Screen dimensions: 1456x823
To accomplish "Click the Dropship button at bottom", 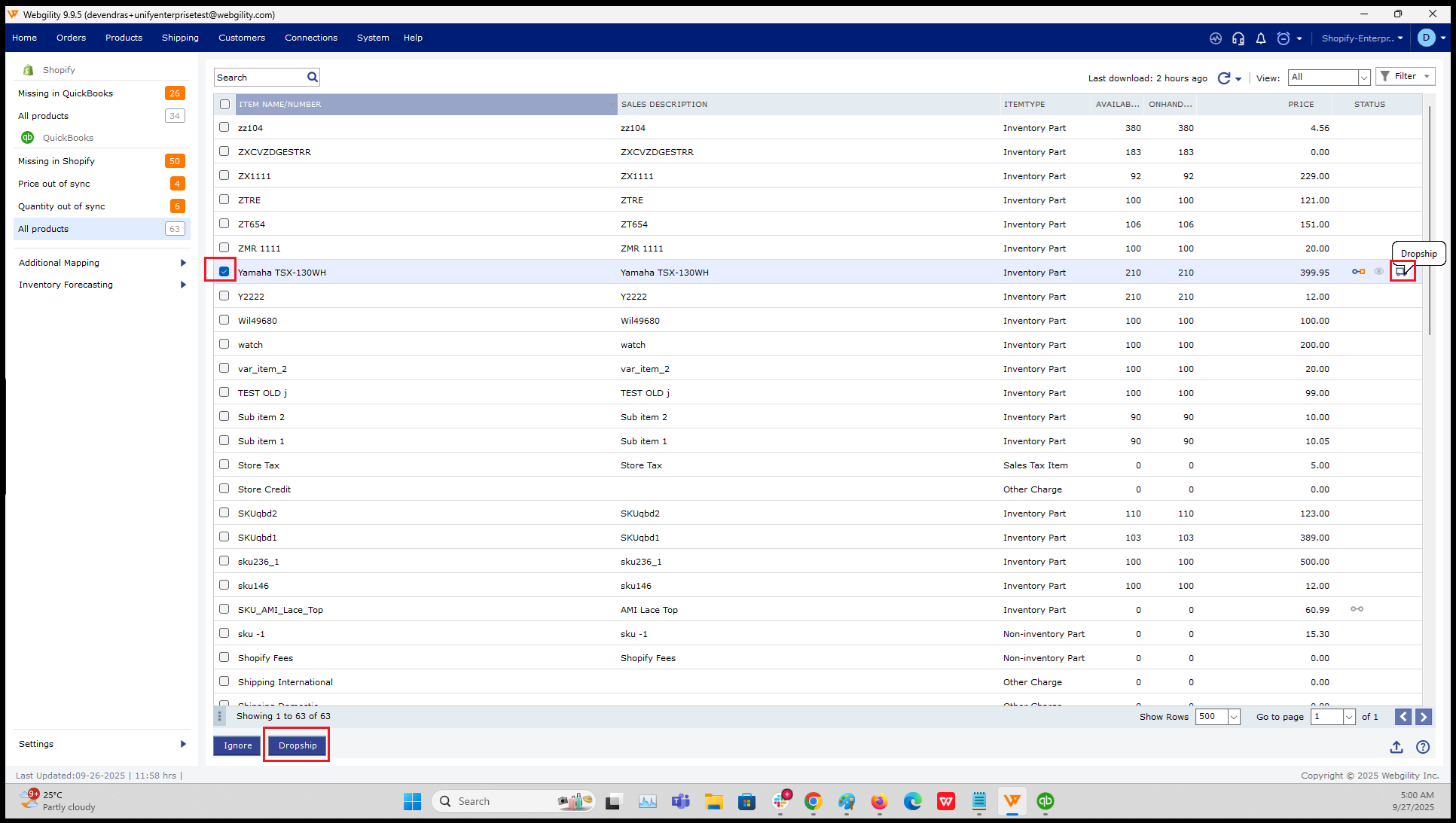I will pos(298,745).
